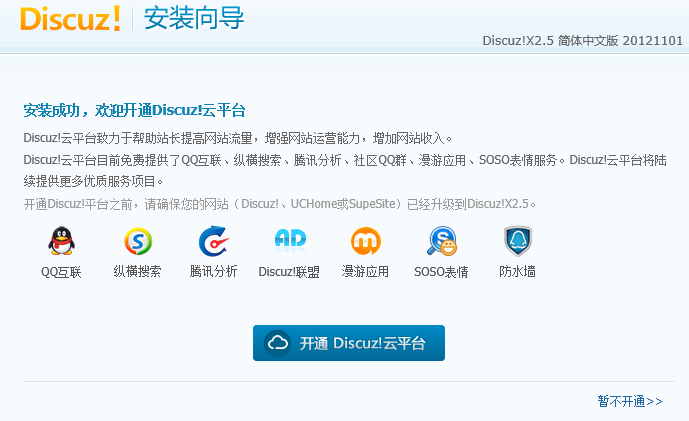Click sentence starting Discuz!云平台致力于帮助站长
This screenshot has width=689, height=421.
point(238,138)
